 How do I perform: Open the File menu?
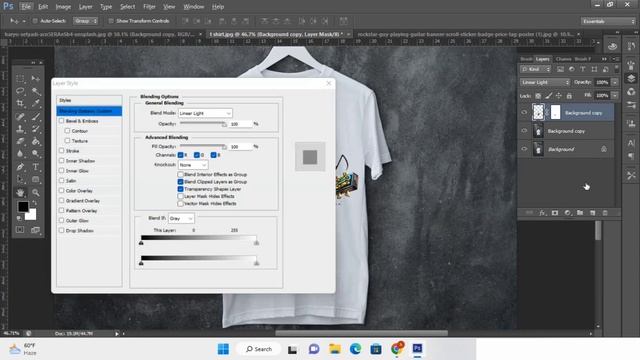pos(26,7)
